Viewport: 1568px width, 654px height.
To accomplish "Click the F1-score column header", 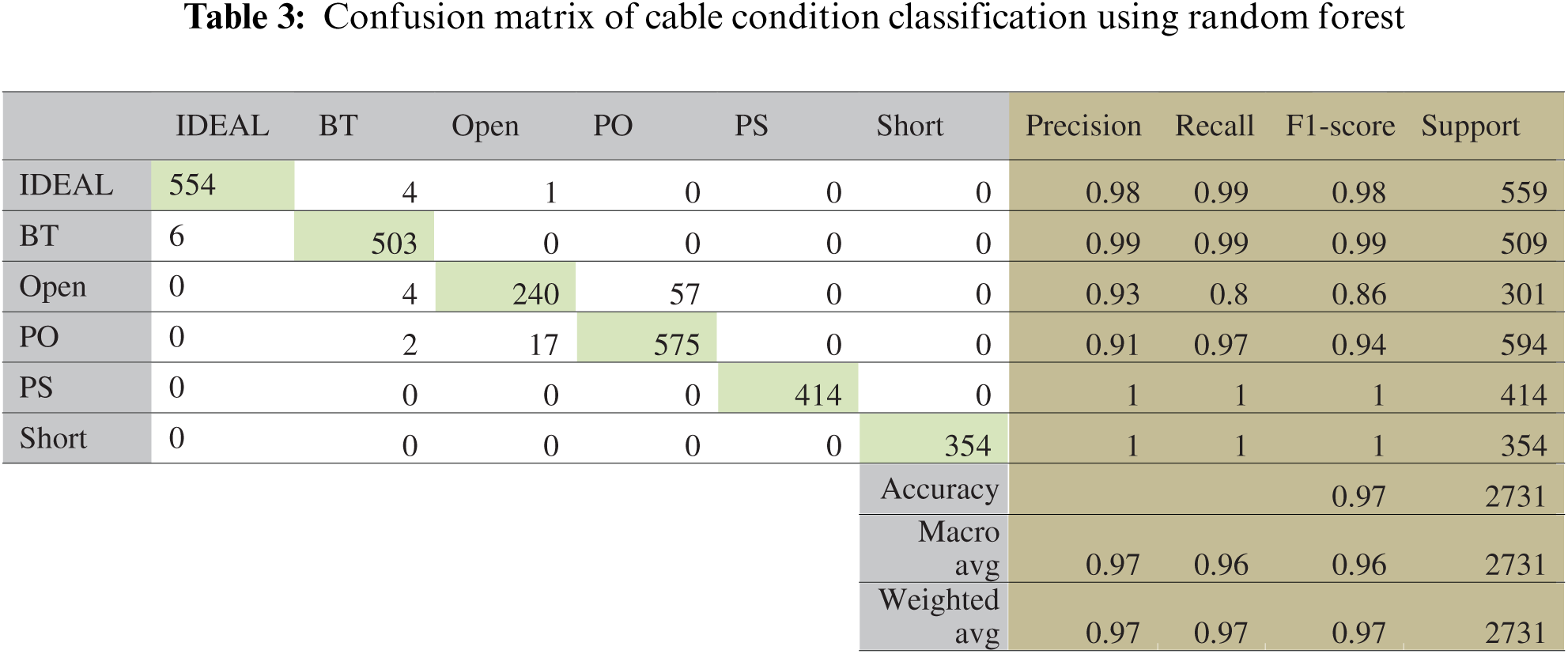I will (1340, 127).
